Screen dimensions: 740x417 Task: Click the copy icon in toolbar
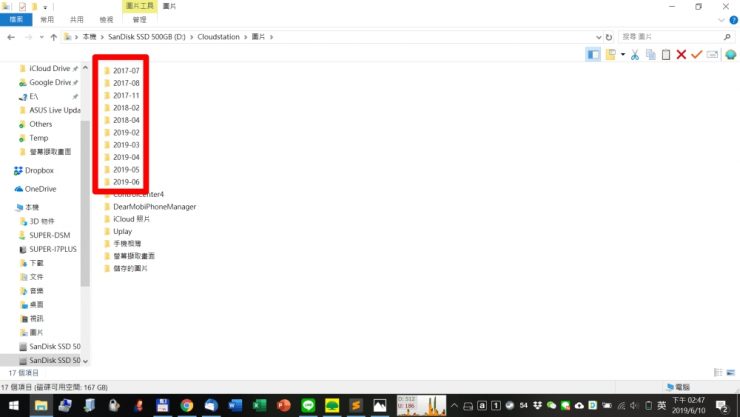(650, 54)
